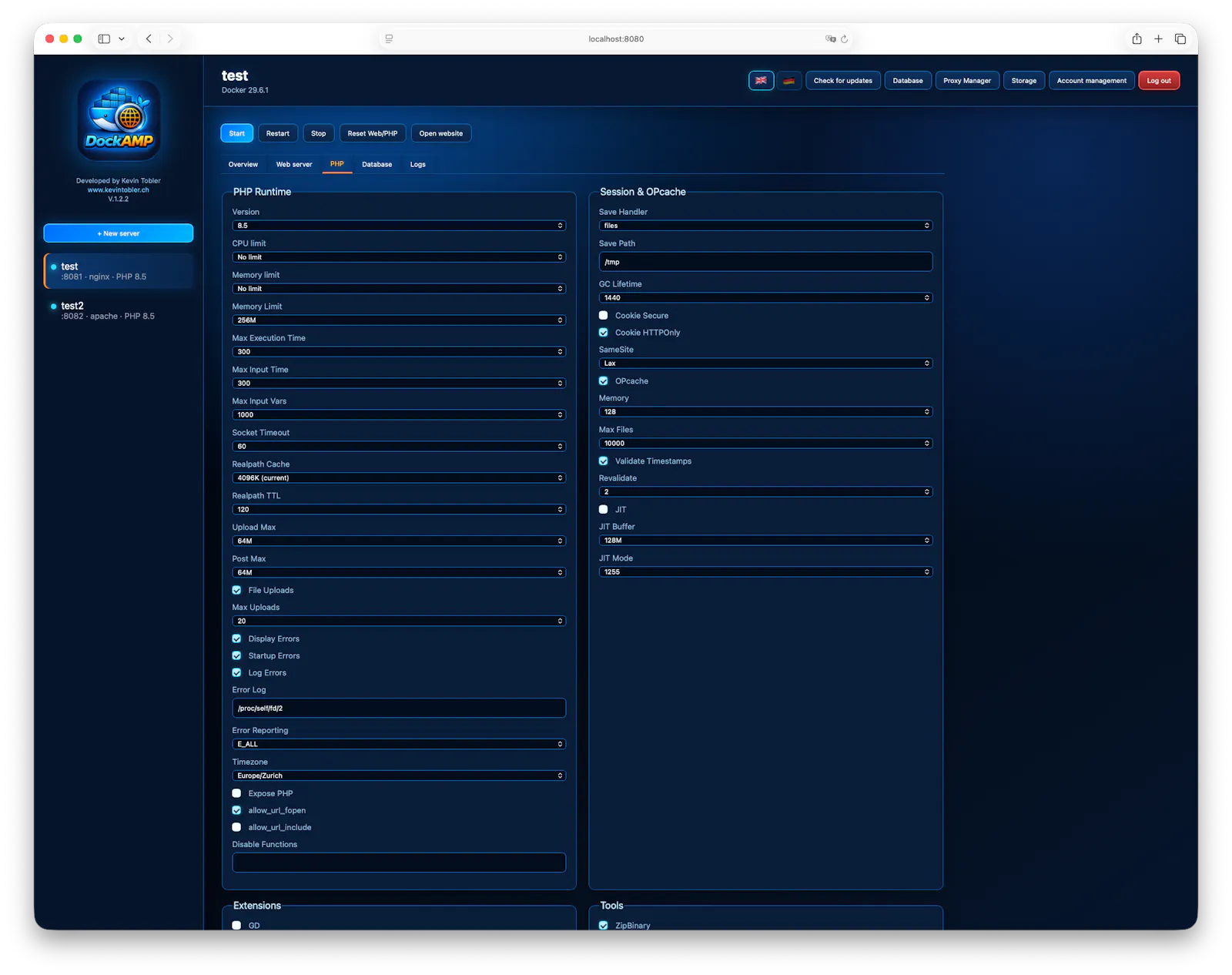Open Max Execution Time dropdown
This screenshot has height=975, width=1232.
(399, 352)
